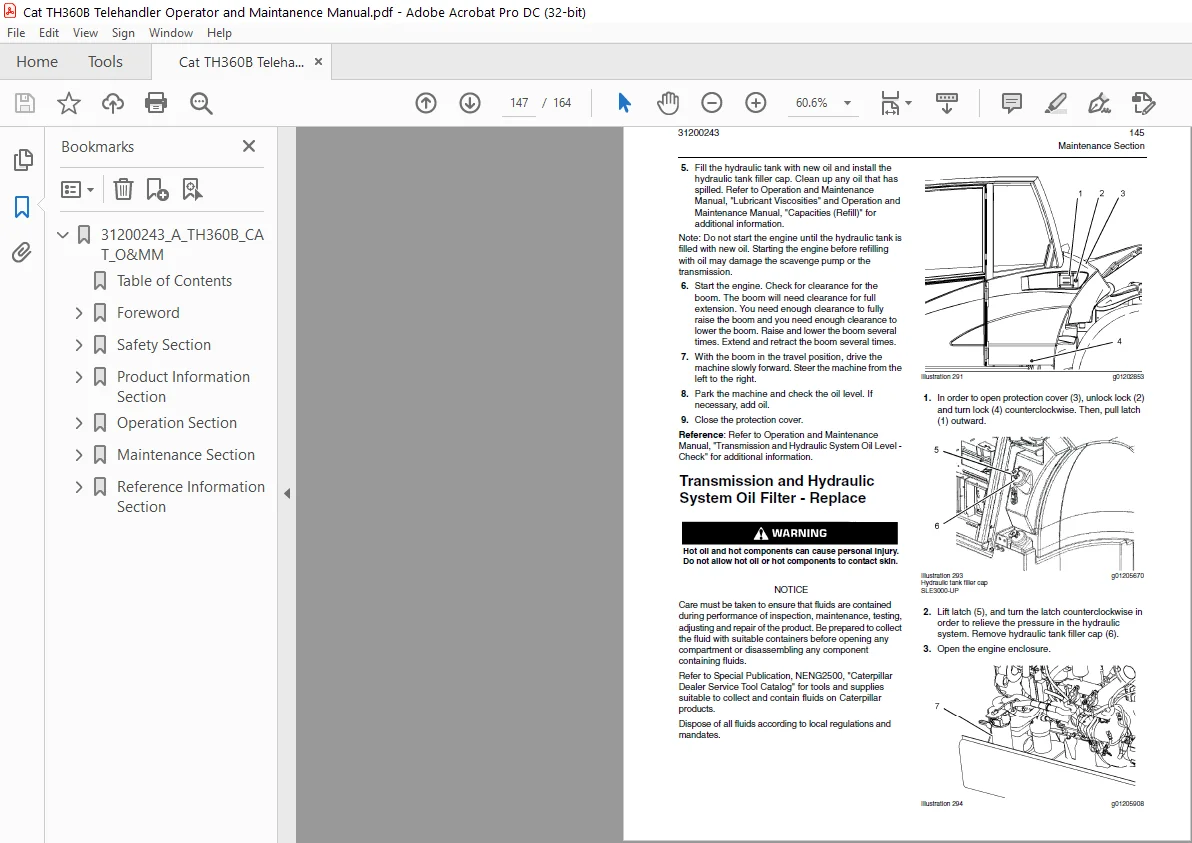
Task: Open the Window menu
Action: tap(170, 33)
